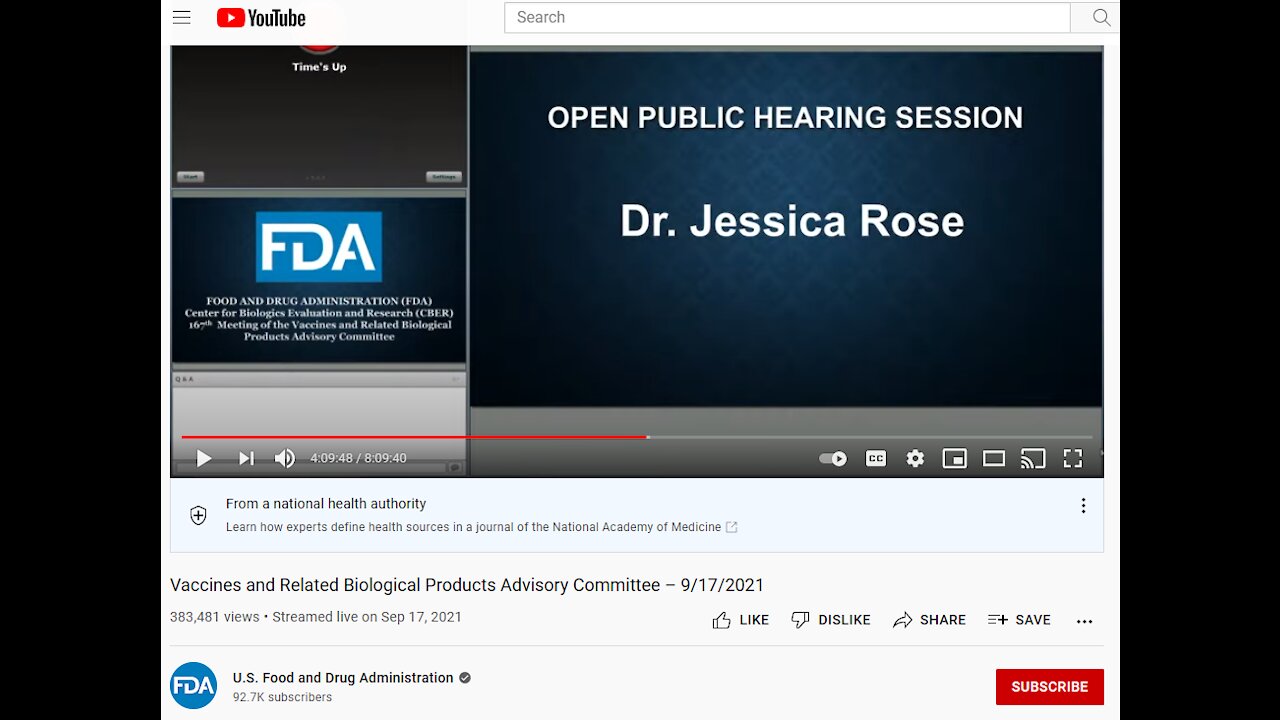
Task: Go to YouTube home via logo
Action: [261, 17]
